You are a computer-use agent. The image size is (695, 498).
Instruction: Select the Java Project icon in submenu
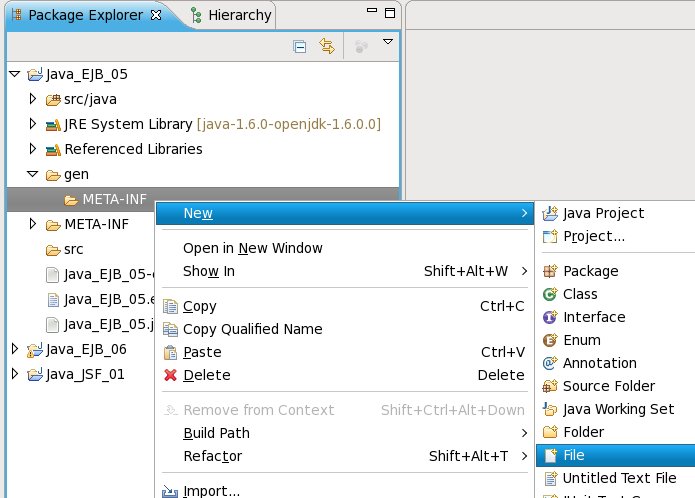(549, 213)
